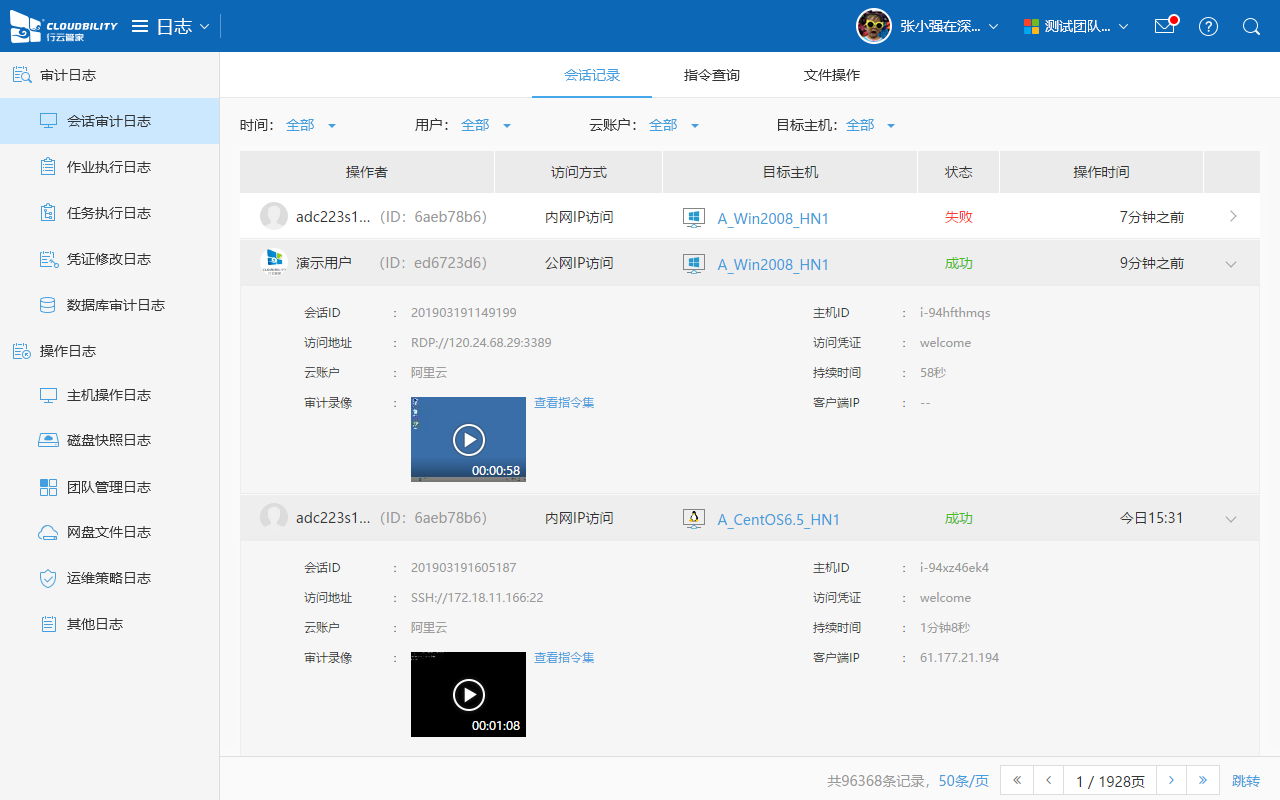The image size is (1280, 800).
Task: Open 凭证修改日志 in the sidebar
Action: (x=108, y=259)
